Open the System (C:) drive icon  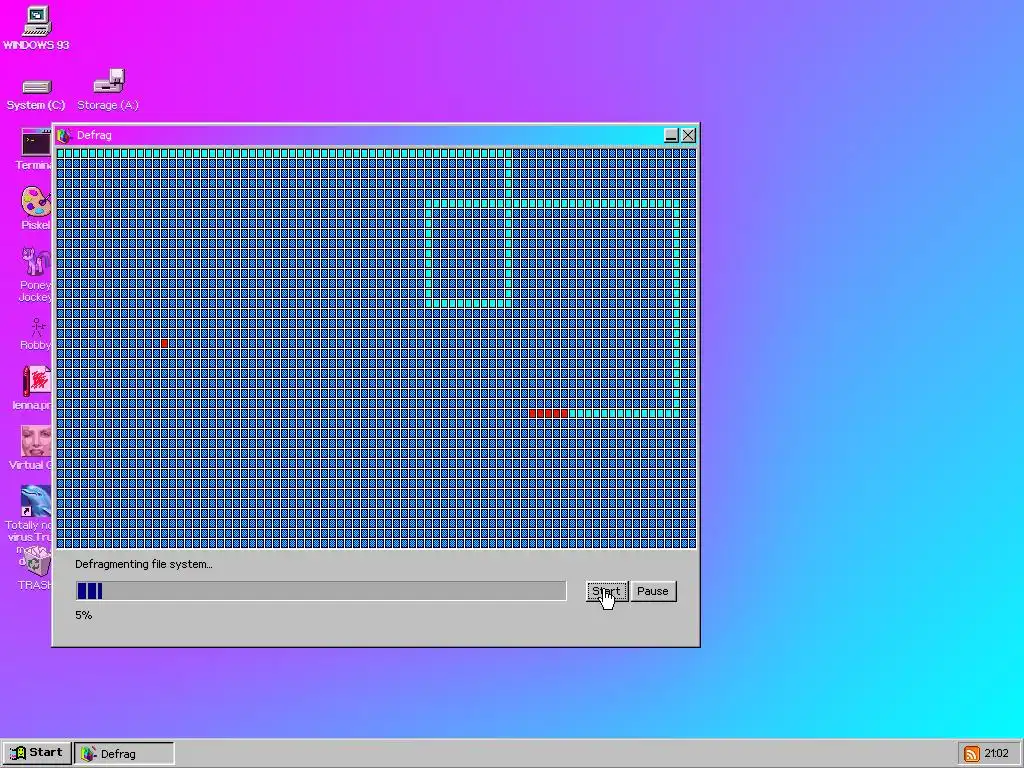[x=36, y=93]
